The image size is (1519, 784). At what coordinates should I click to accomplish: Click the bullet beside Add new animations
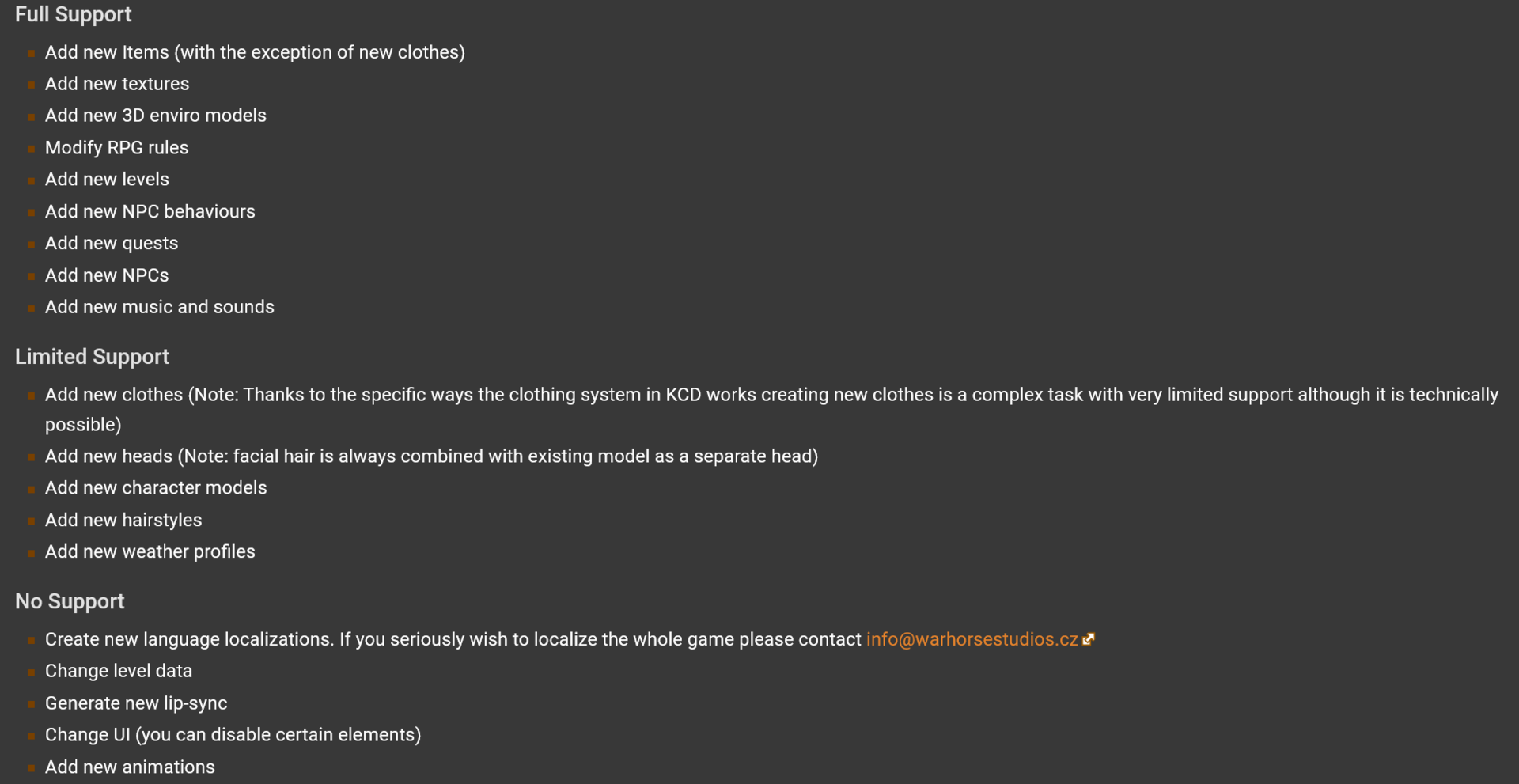tap(31, 768)
